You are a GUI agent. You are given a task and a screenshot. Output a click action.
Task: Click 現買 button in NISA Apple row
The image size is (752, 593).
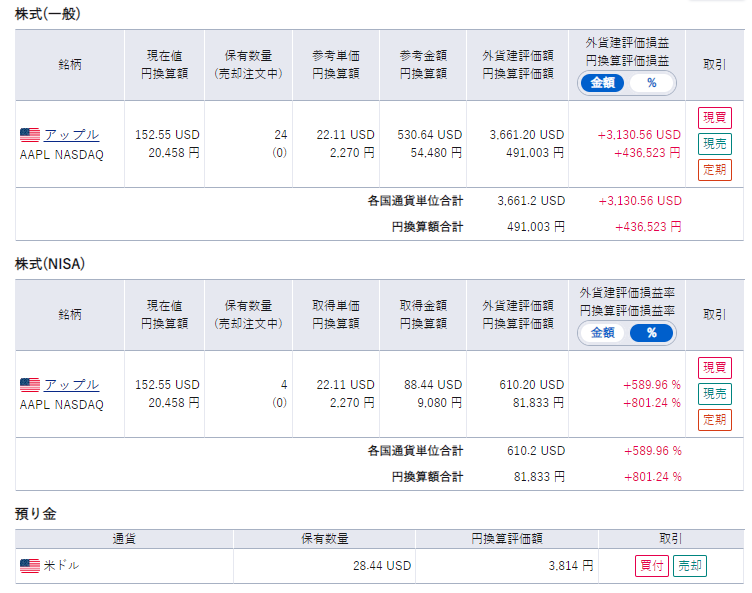pos(715,368)
